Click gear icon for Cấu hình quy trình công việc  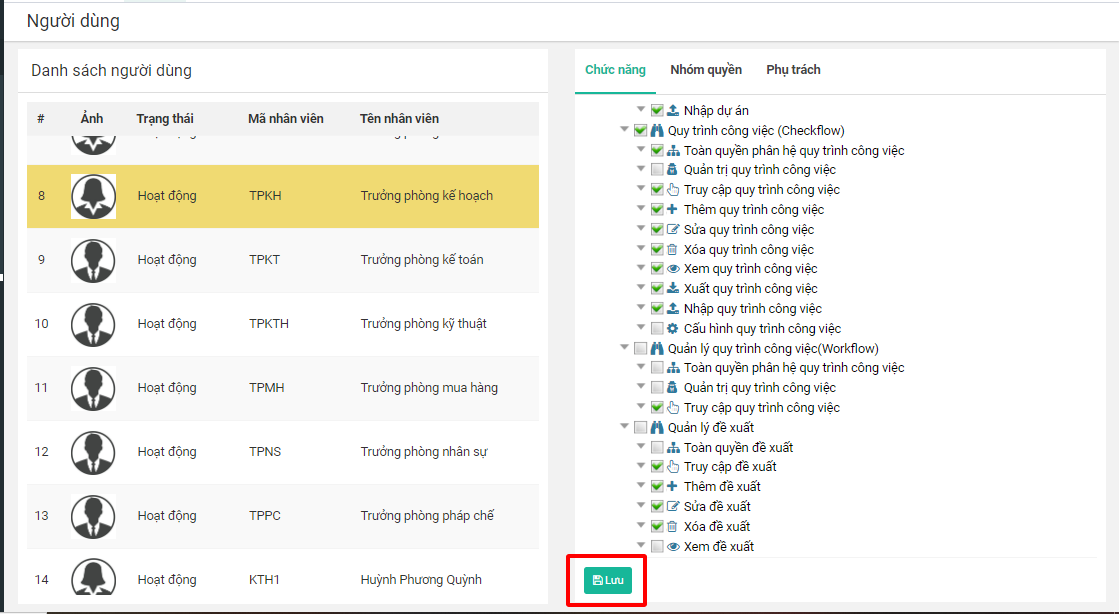click(x=673, y=329)
